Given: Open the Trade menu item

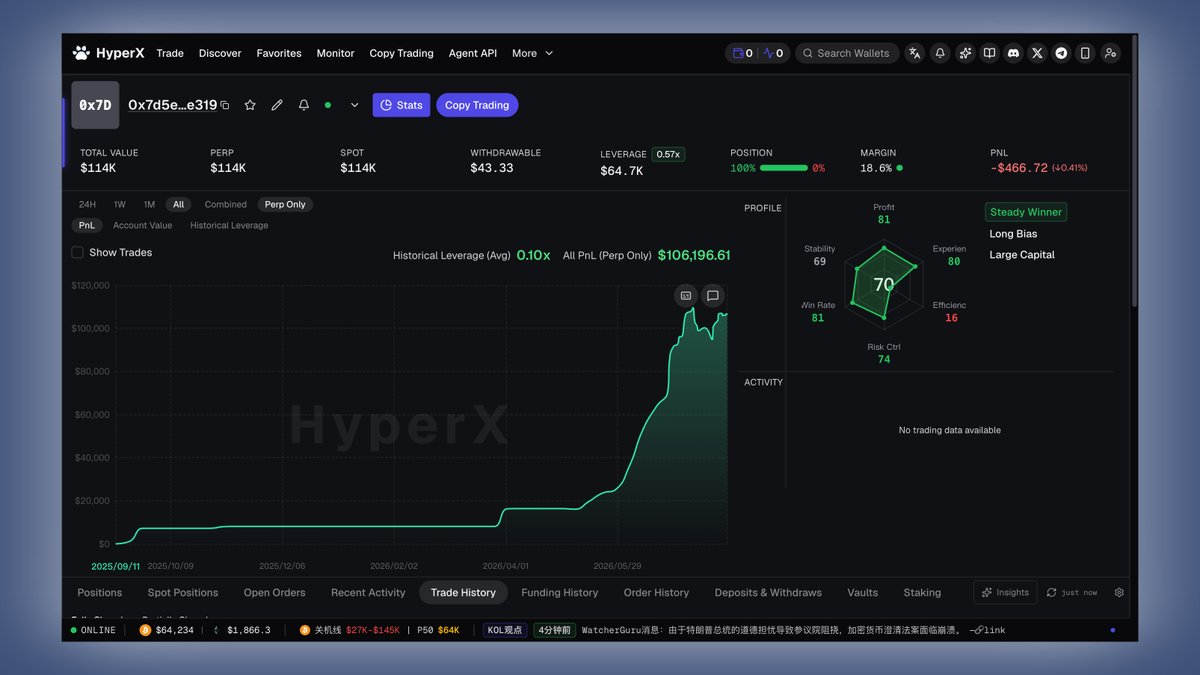Looking at the screenshot, I should (170, 53).
